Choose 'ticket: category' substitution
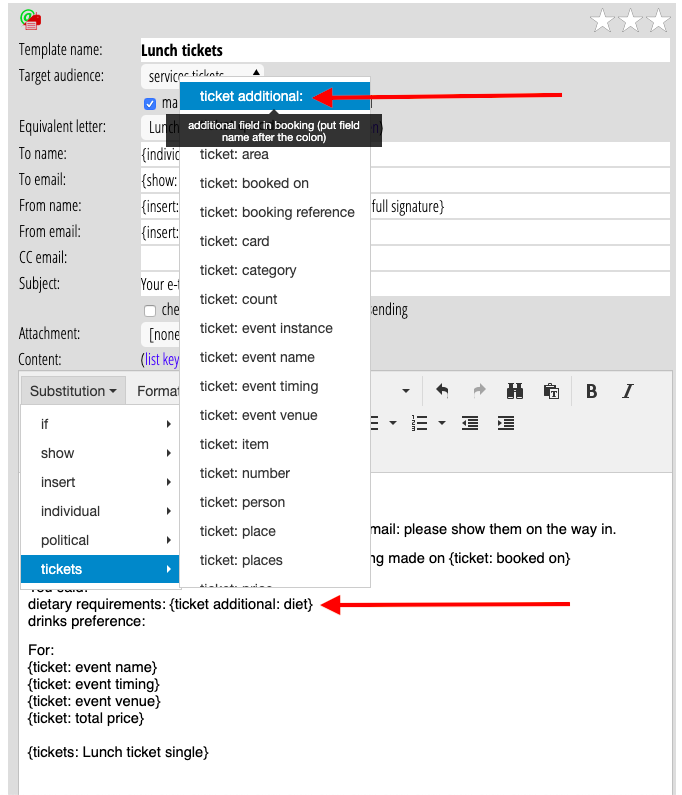The height and width of the screenshot is (795, 682). click(275, 270)
